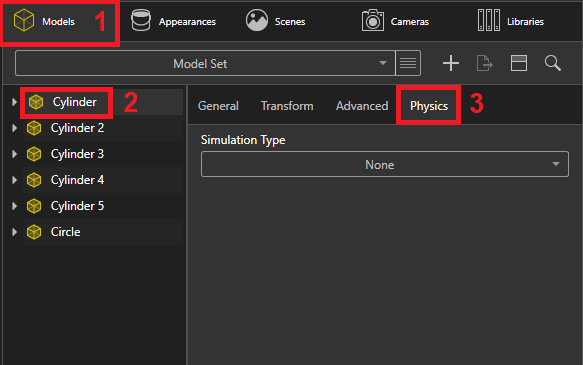Expand the Cylinder 4 node arrow
The width and height of the screenshot is (583, 365).
(14, 180)
